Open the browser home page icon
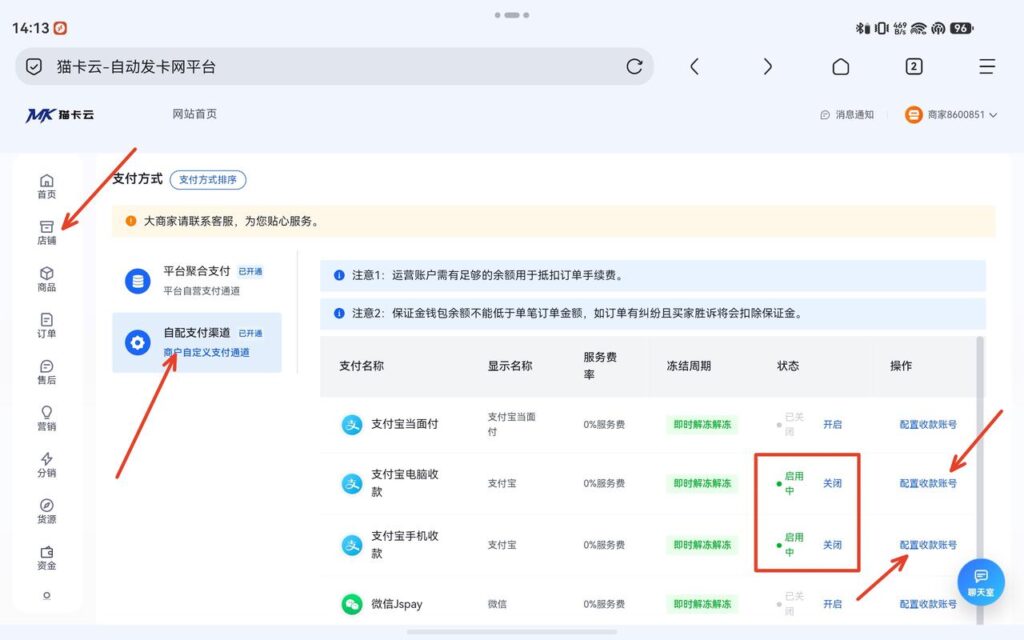Screen dimensions: 1024x640 (840, 66)
